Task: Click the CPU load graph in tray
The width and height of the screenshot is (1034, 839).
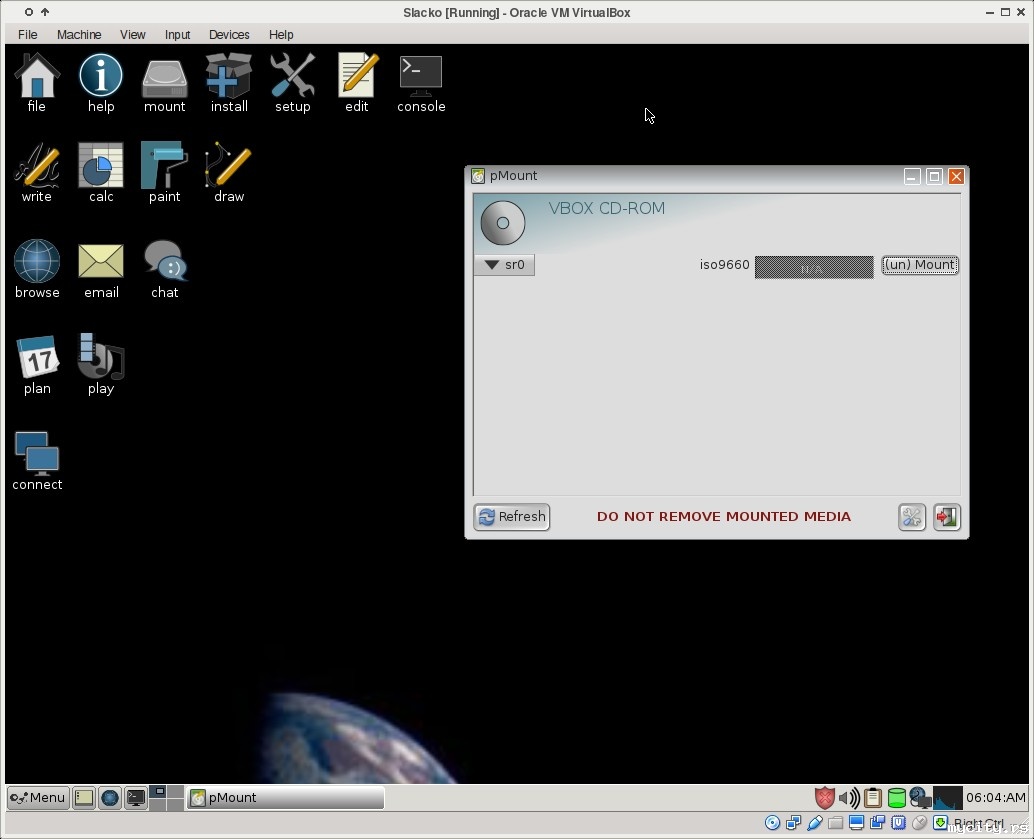Action: pos(948,797)
